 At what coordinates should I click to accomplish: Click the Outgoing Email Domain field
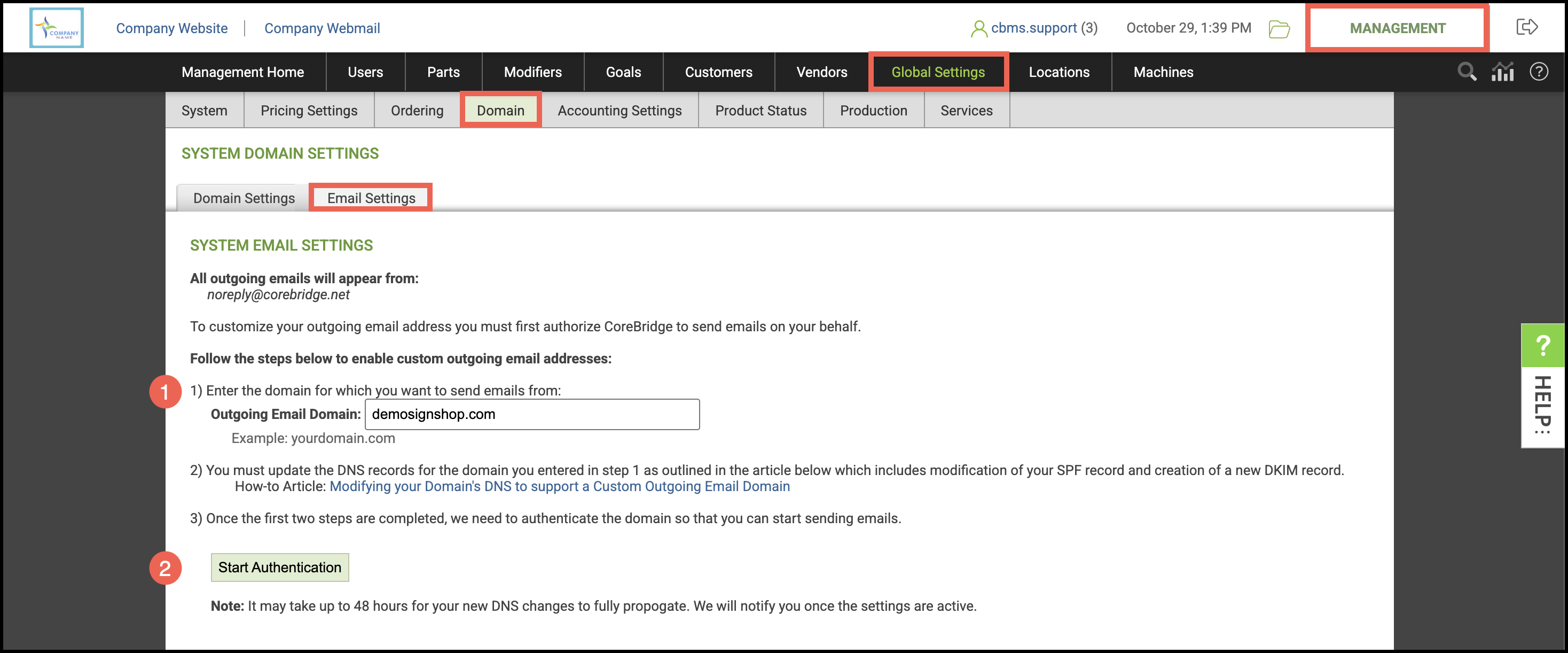(x=531, y=414)
